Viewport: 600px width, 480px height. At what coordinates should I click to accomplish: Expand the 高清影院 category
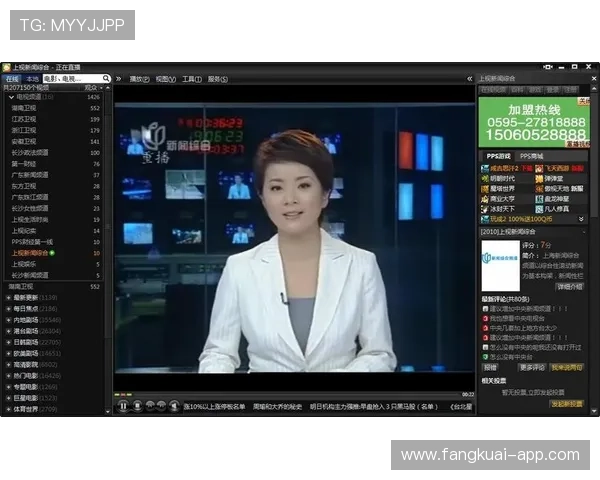point(8,364)
